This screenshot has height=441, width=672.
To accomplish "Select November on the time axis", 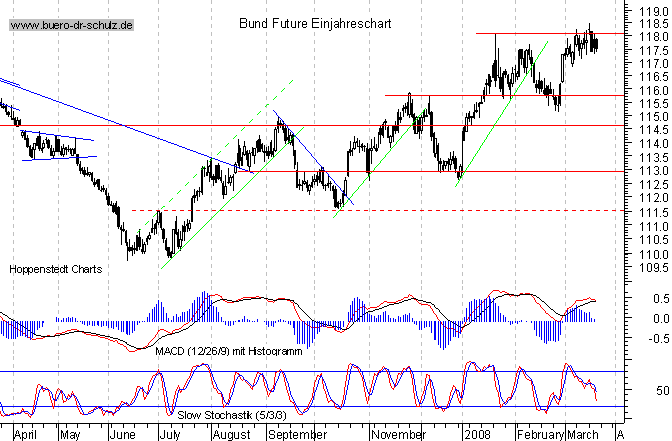I will coord(398,435).
